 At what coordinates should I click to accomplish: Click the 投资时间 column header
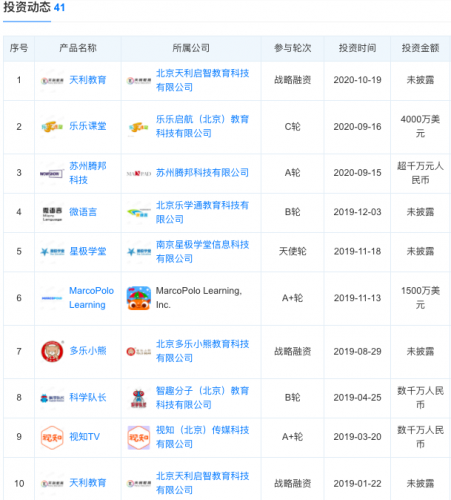357,48
